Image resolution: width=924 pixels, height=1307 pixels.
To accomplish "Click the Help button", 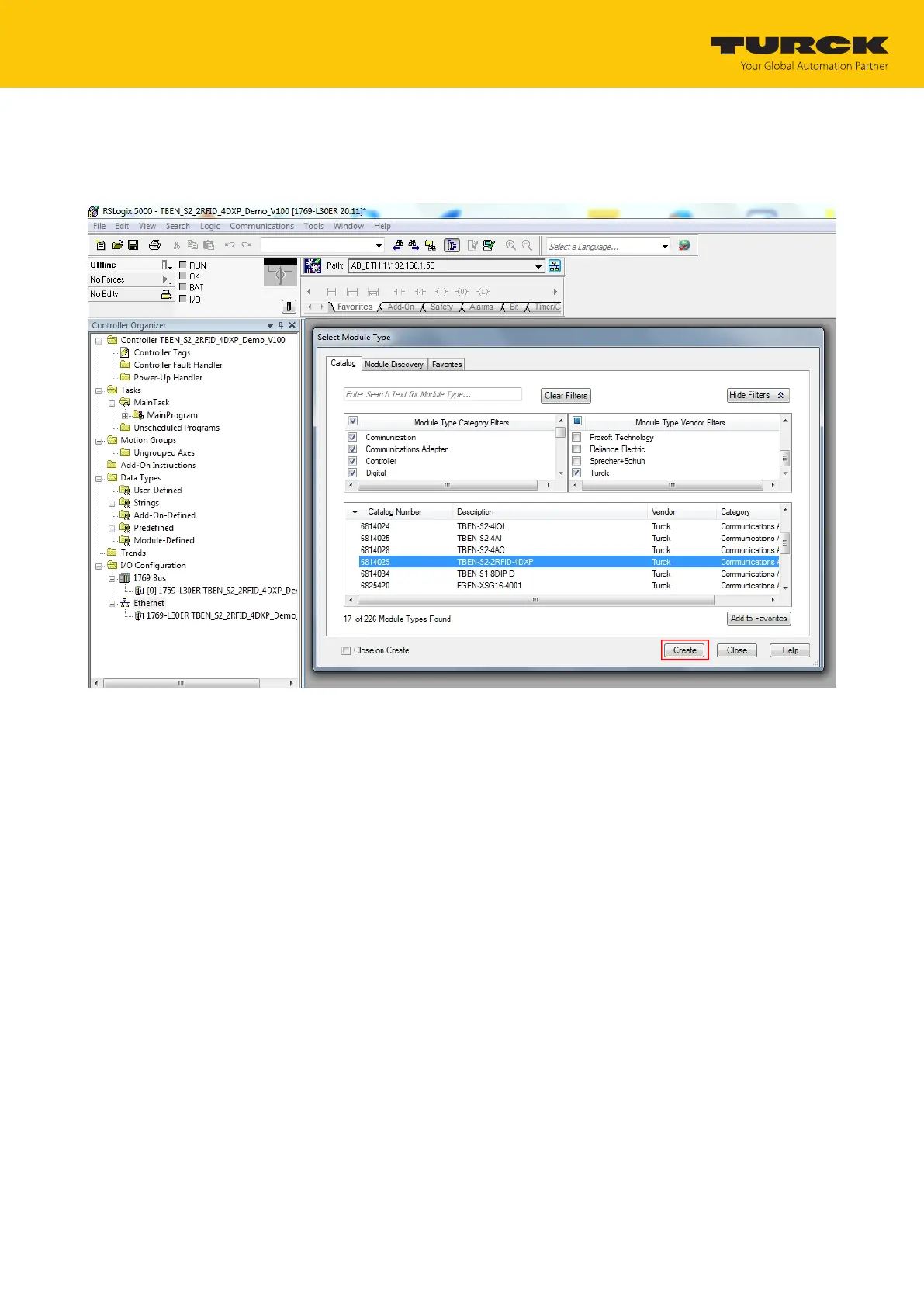I will pyautogui.click(x=790, y=650).
